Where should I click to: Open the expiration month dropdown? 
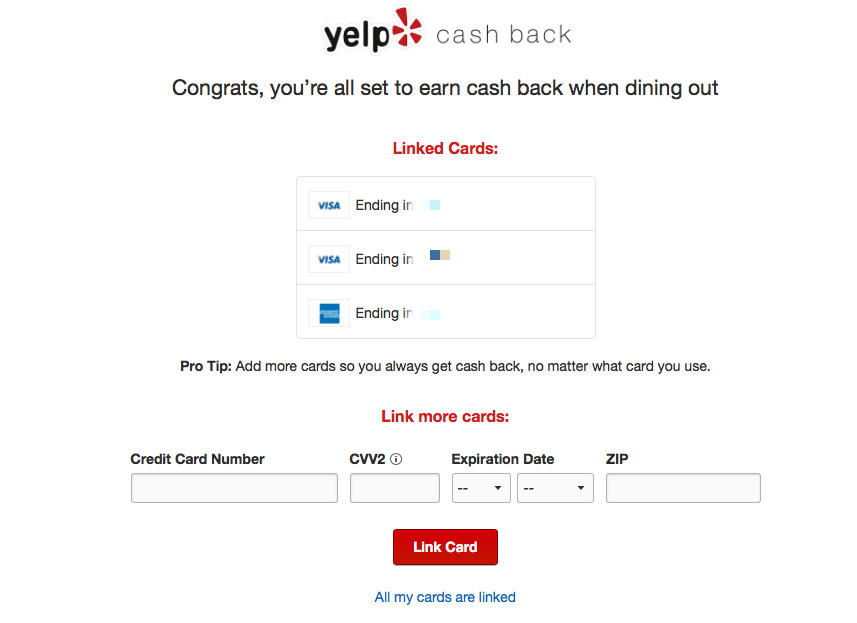click(x=481, y=488)
